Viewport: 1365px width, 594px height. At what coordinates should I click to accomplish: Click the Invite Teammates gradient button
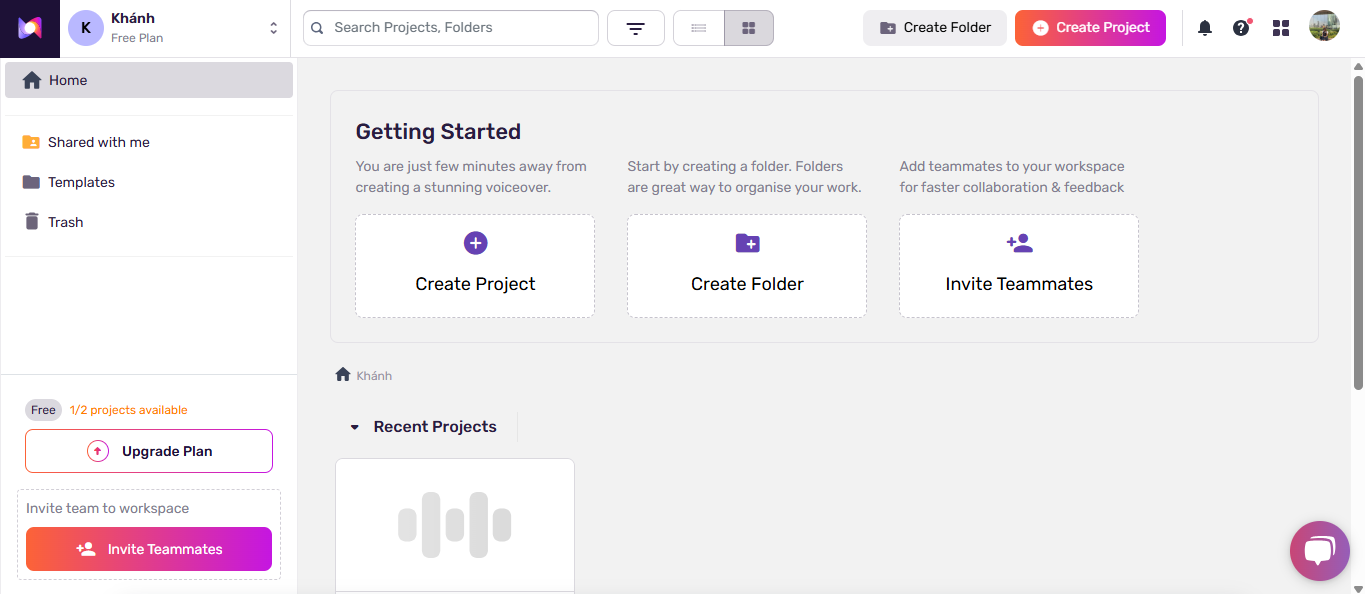pos(149,549)
